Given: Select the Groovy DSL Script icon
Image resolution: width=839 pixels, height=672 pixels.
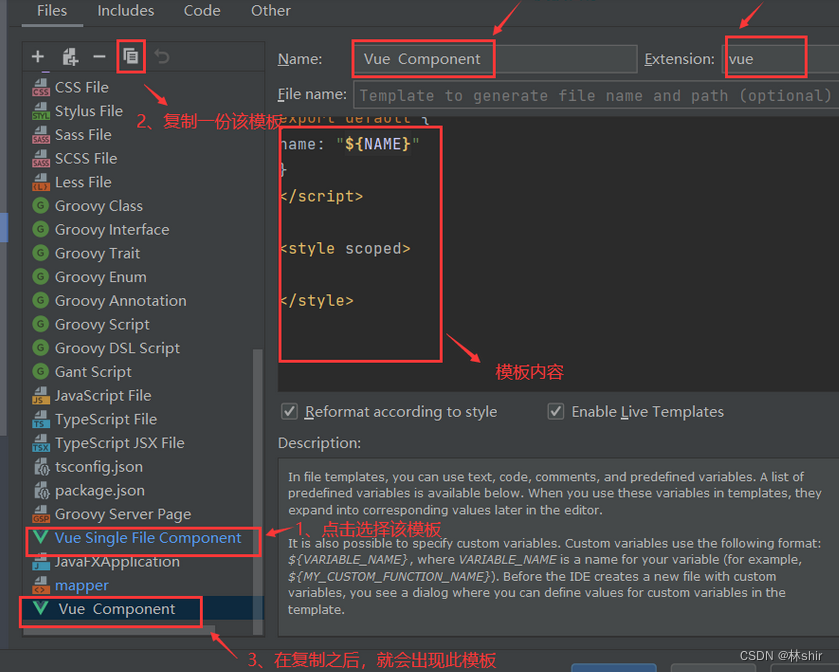Looking at the screenshot, I should tap(41, 348).
